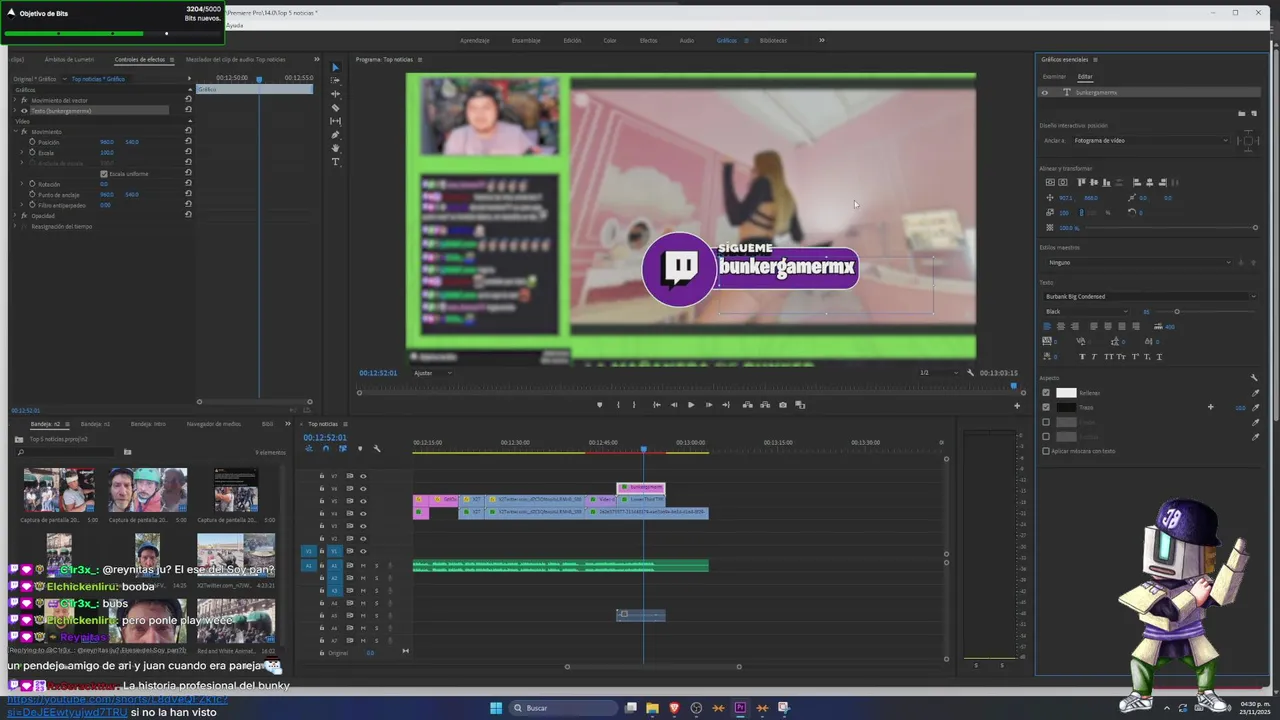
Task: Toggle the Trazo stroke checkbox
Action: click(x=1046, y=407)
